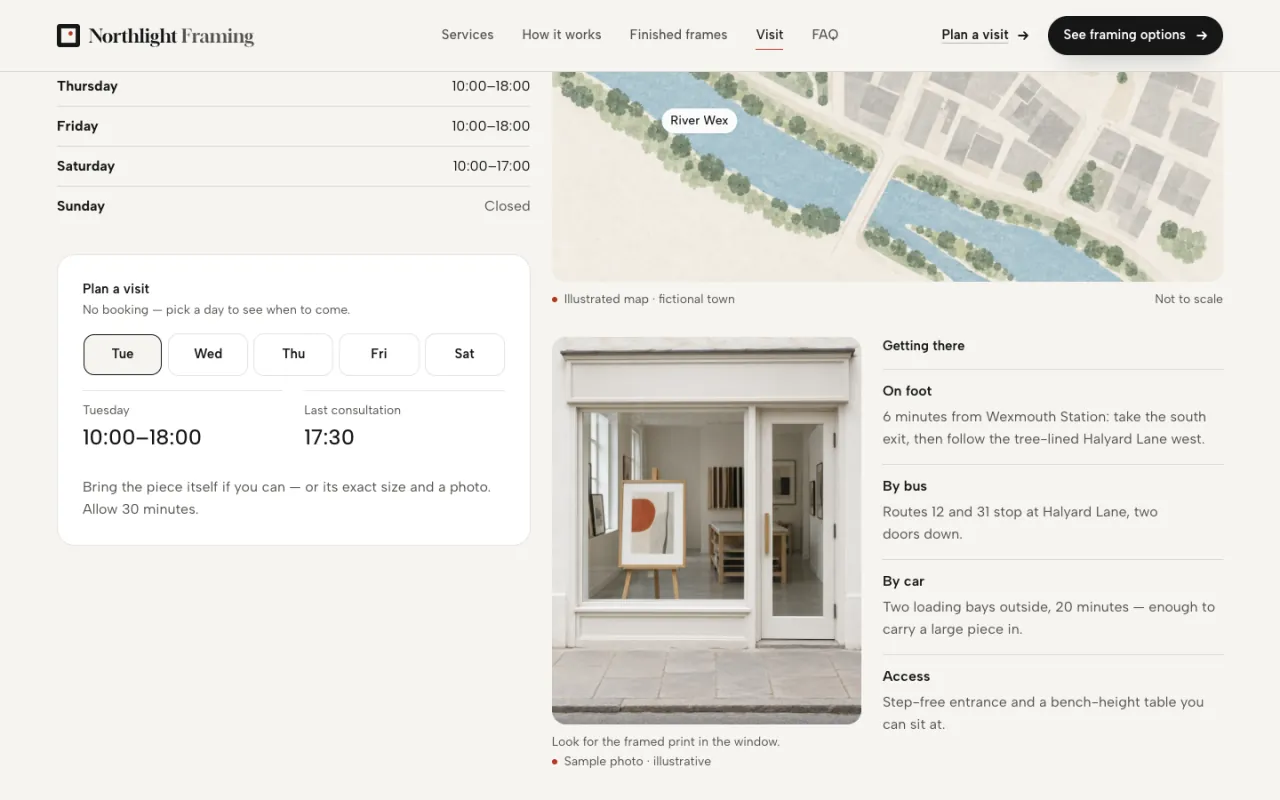
Task: Choose Thu in Plan a visit
Action: (x=293, y=354)
